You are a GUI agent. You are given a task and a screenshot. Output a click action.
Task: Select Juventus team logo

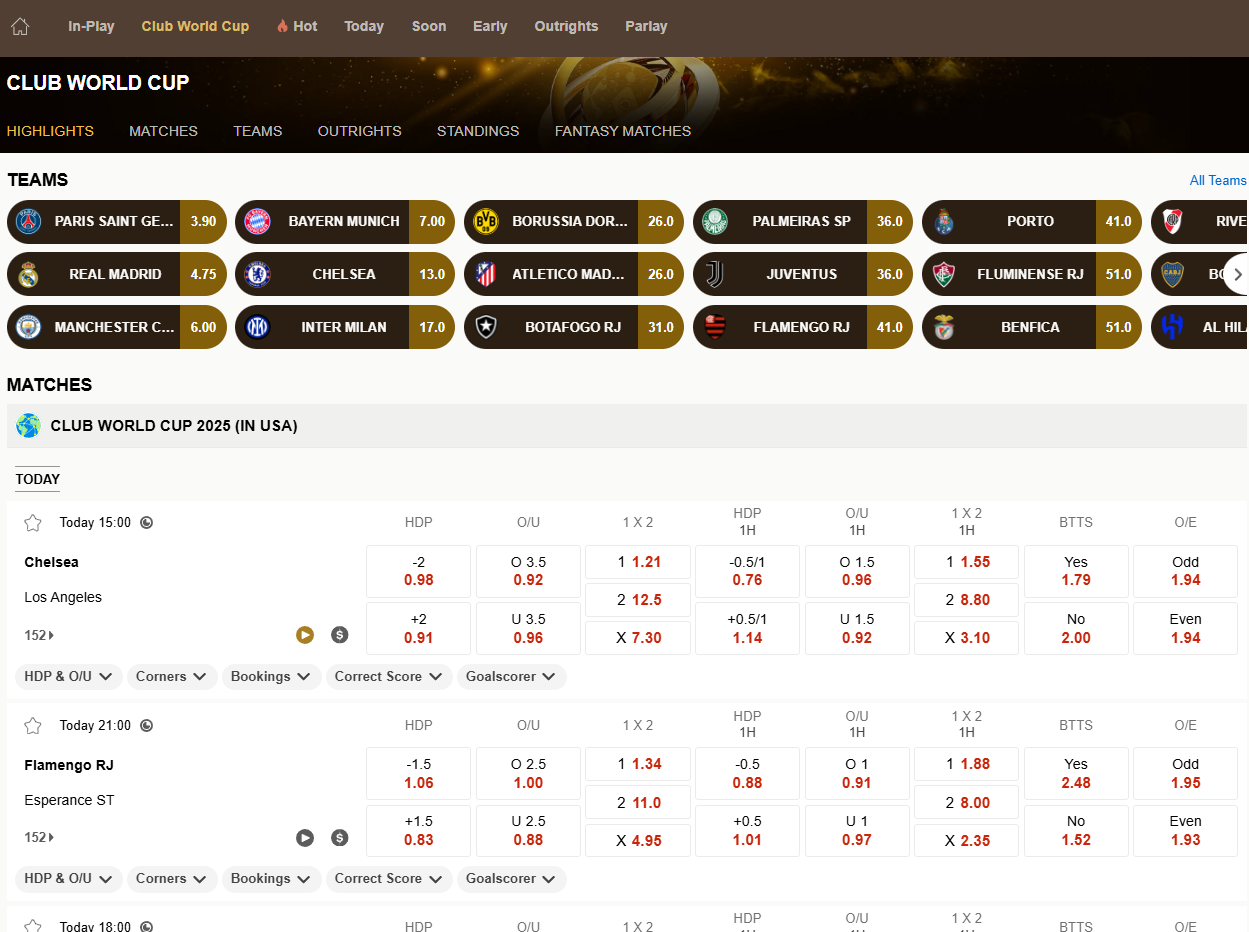715,274
